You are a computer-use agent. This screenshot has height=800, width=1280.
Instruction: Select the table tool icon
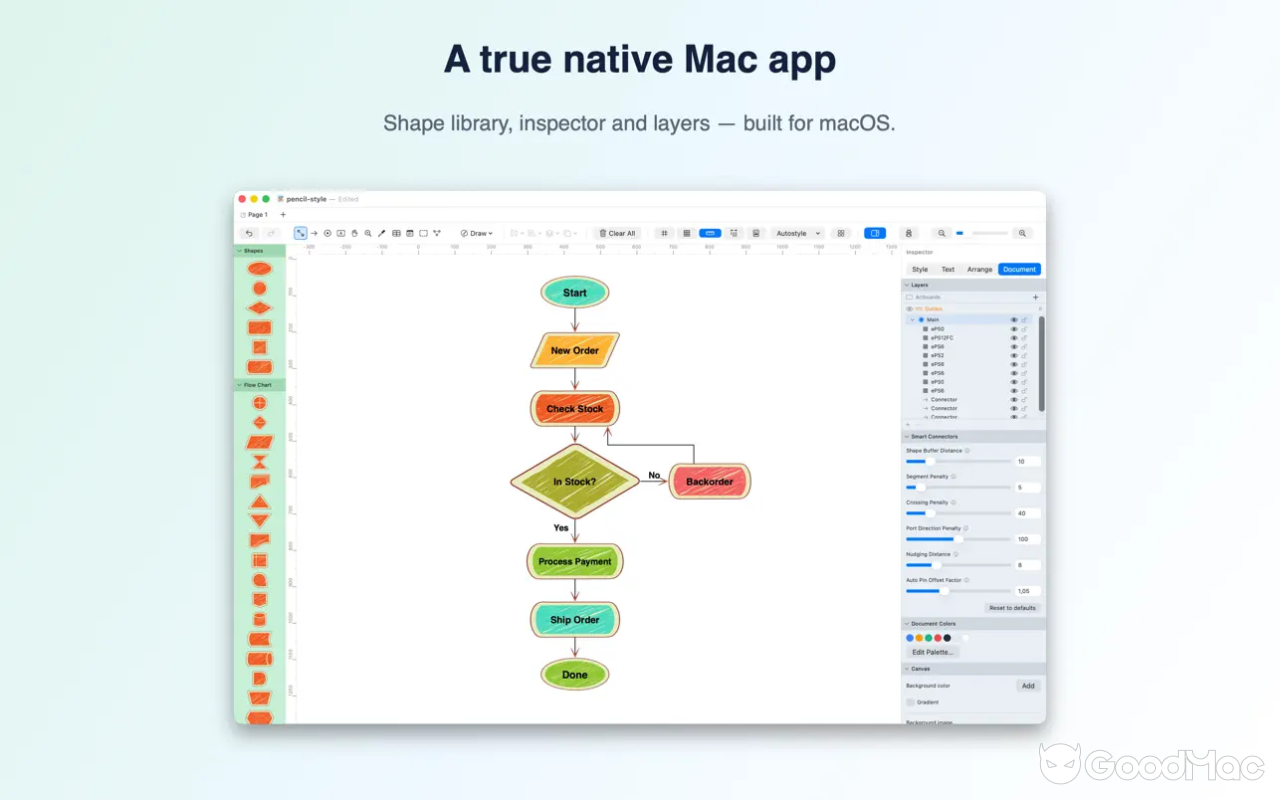396,233
